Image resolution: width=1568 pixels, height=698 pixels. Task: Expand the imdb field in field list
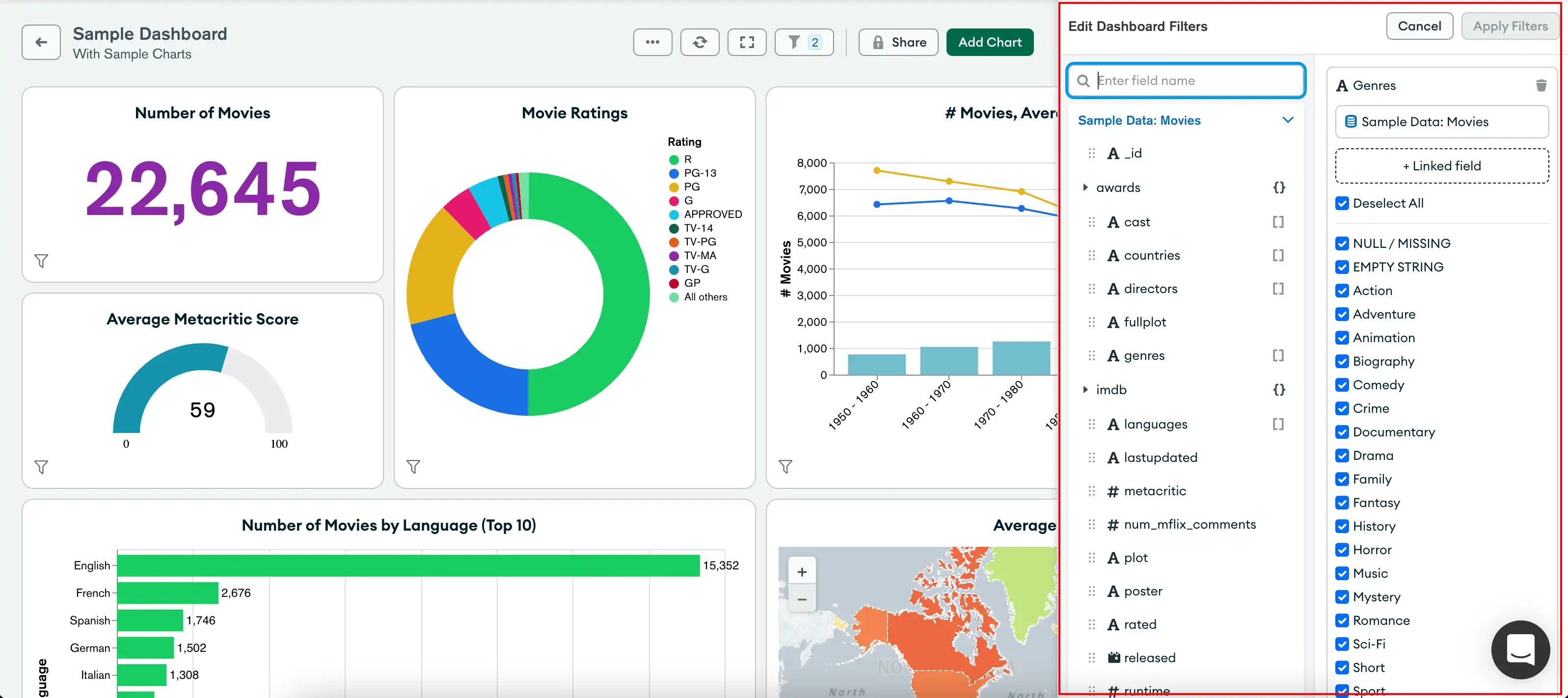1085,389
